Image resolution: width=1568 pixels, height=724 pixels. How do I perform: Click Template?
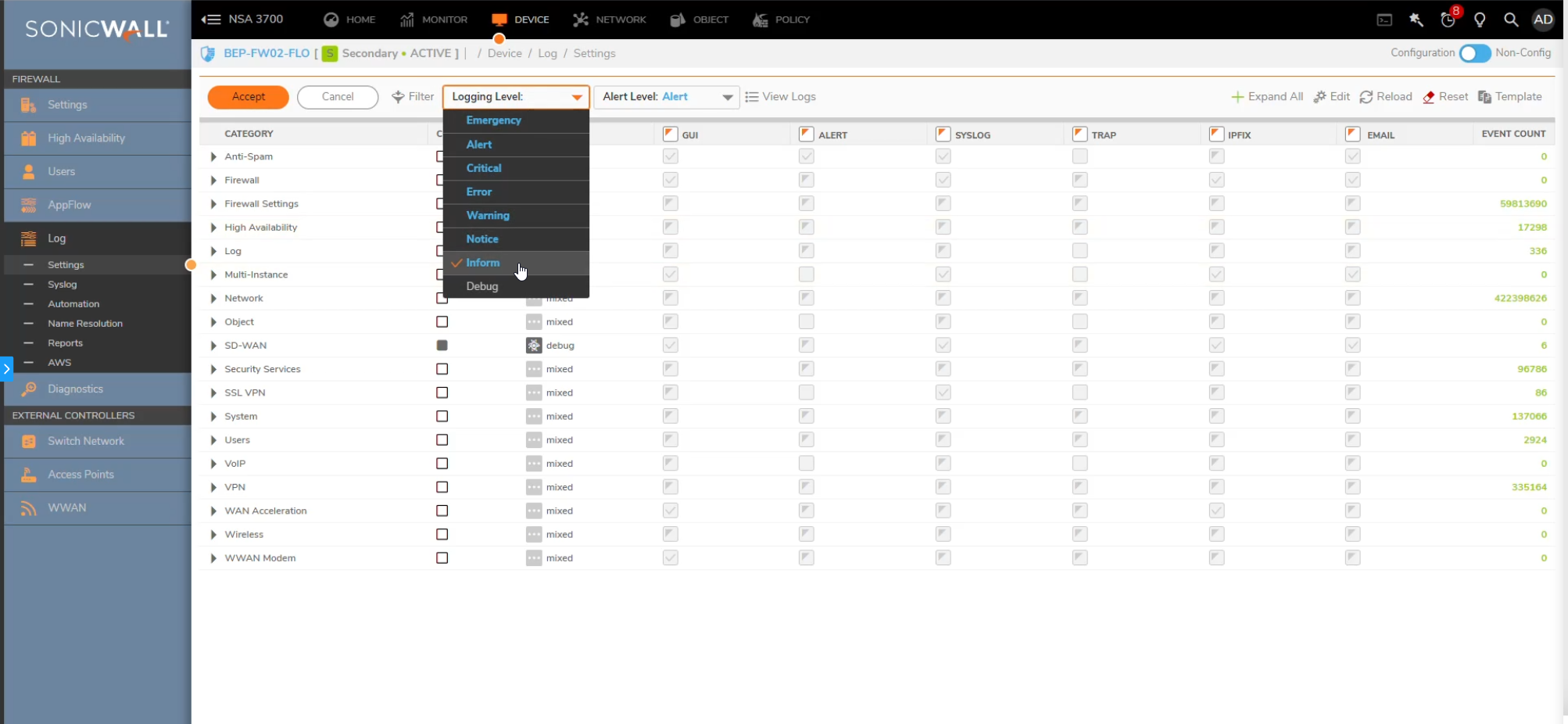(1509, 97)
